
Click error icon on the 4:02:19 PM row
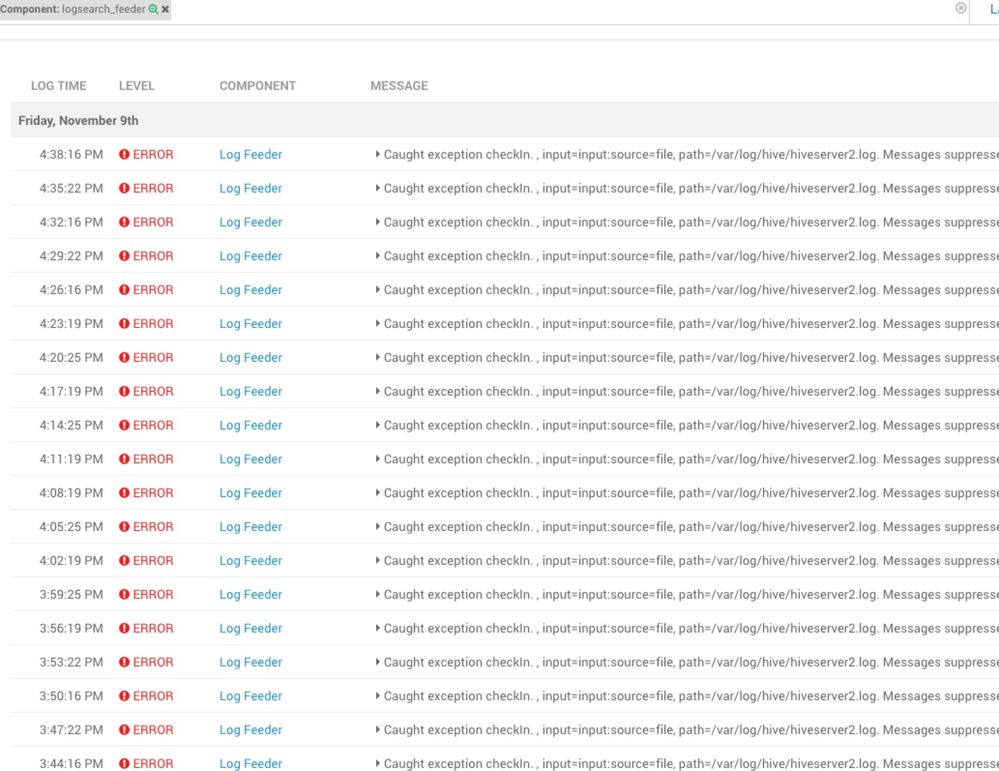point(124,560)
